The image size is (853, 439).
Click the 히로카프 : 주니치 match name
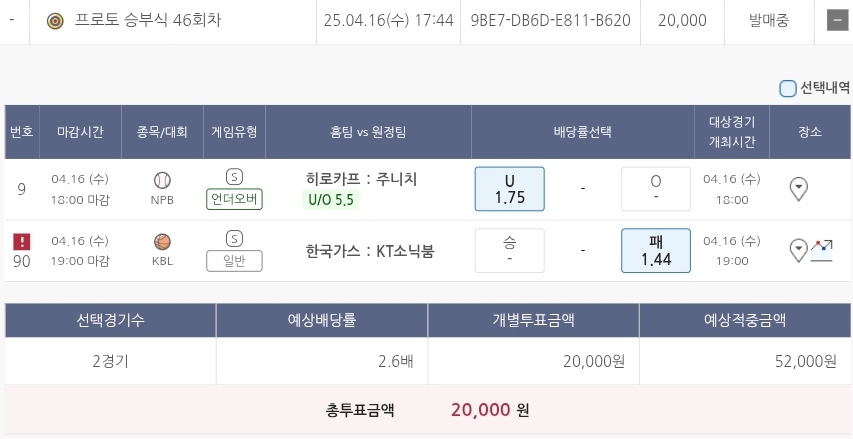[361, 179]
